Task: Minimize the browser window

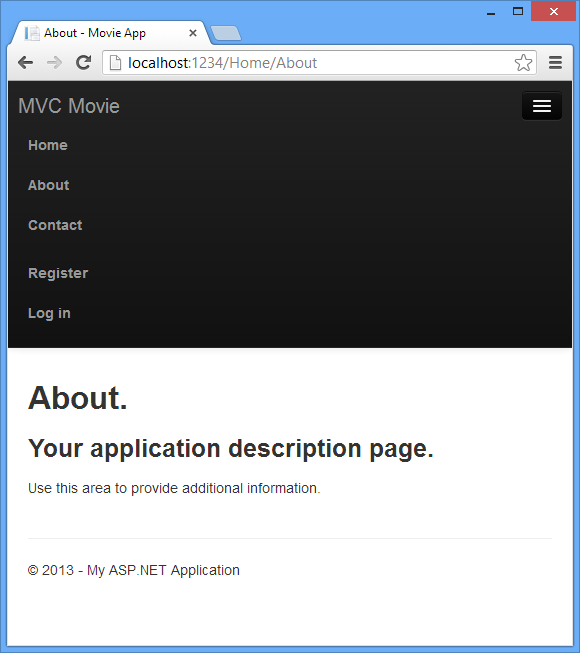Action: pos(491,12)
